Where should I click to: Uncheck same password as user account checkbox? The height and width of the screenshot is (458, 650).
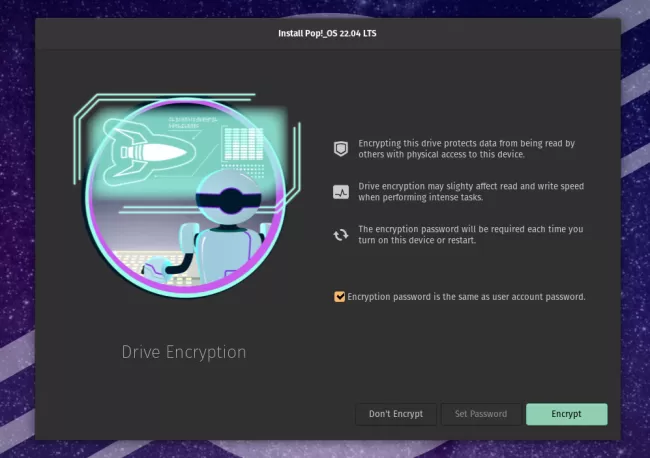(340, 297)
